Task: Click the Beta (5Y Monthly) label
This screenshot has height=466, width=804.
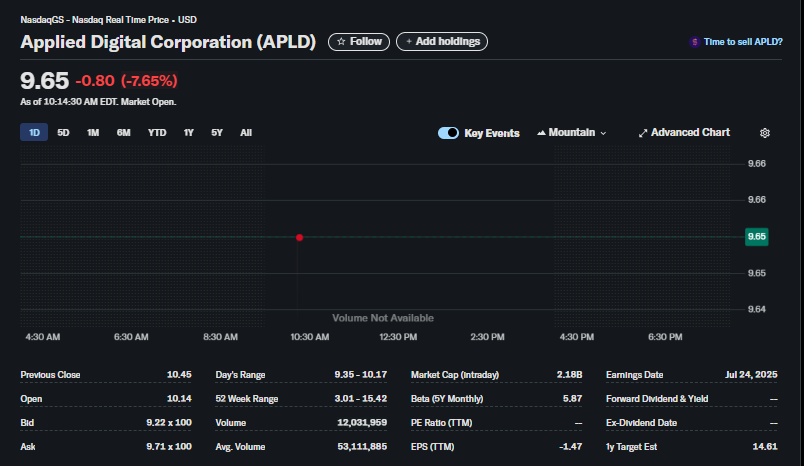Action: 447,398
